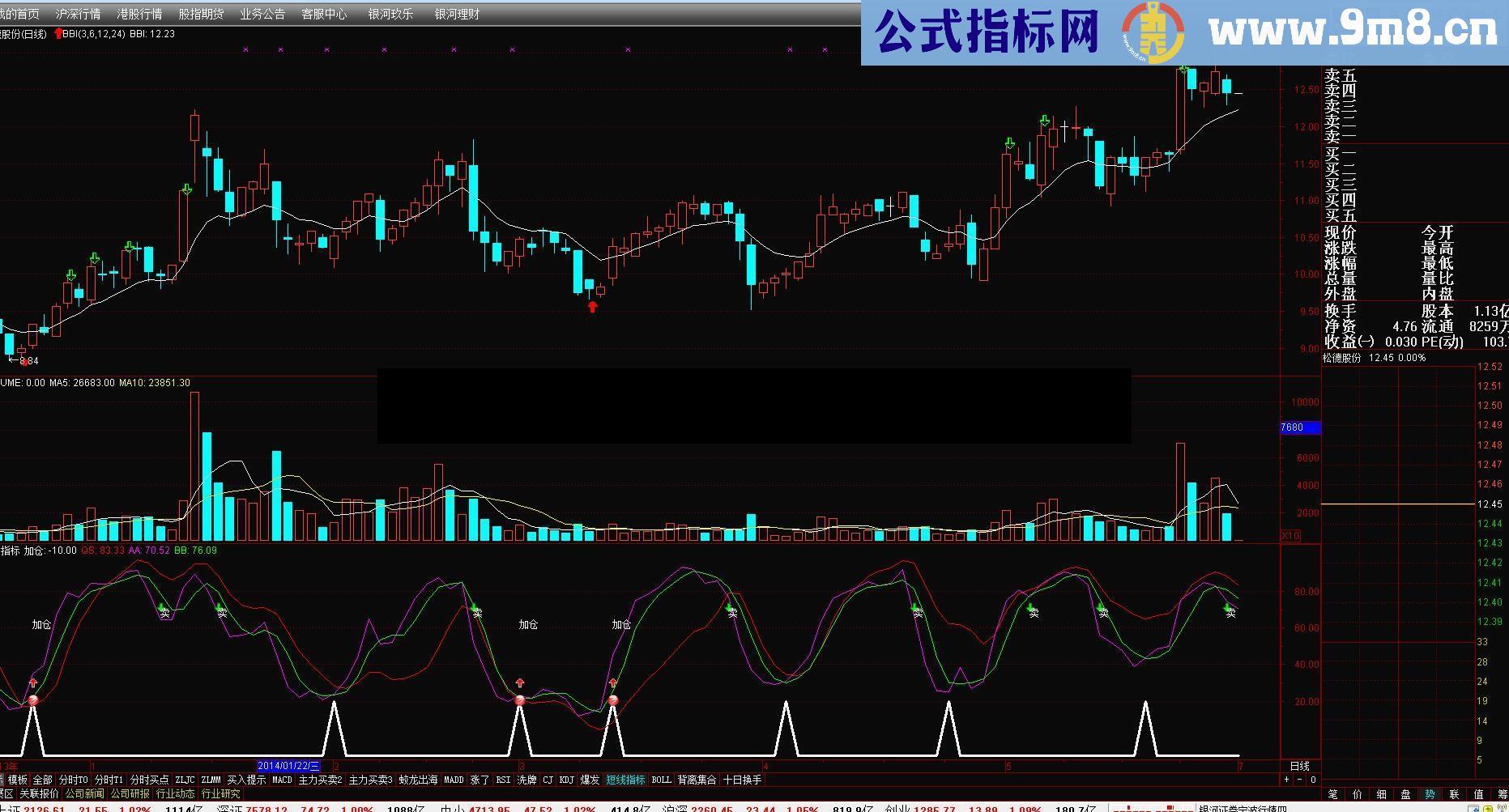
Task: Click the + zoom-in button beside 日线
Action: tap(1286, 780)
